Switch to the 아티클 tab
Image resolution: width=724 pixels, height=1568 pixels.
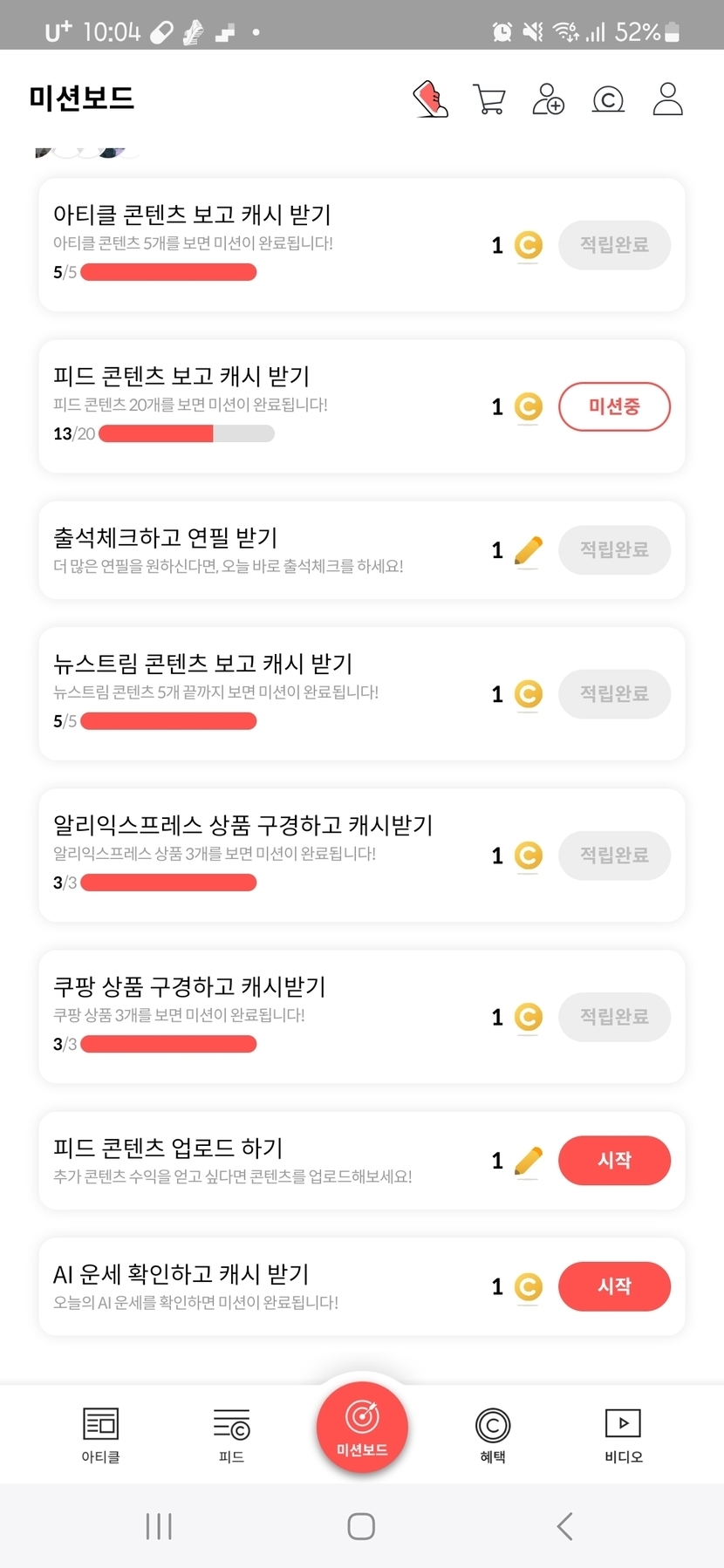[x=100, y=1435]
